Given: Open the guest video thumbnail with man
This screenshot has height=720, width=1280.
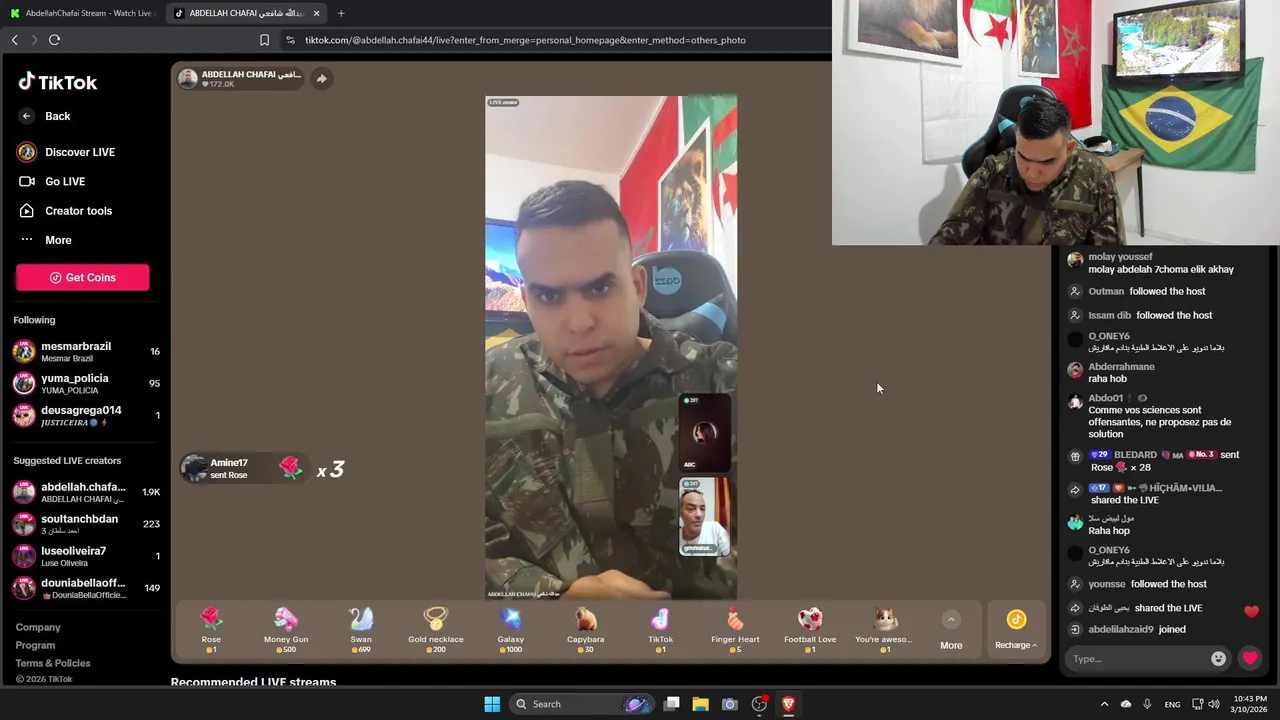Looking at the screenshot, I should coord(704,516).
